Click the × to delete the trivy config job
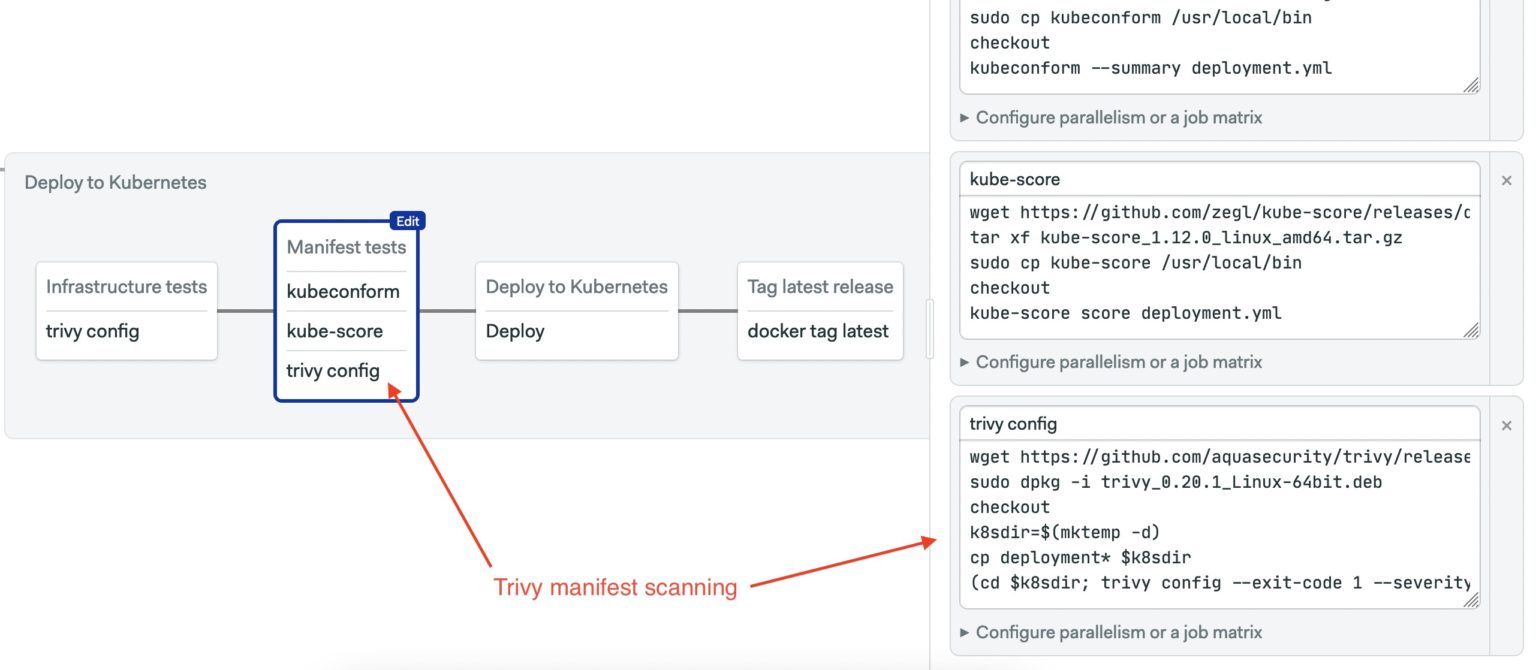The width and height of the screenshot is (1536, 670). tap(1506, 424)
